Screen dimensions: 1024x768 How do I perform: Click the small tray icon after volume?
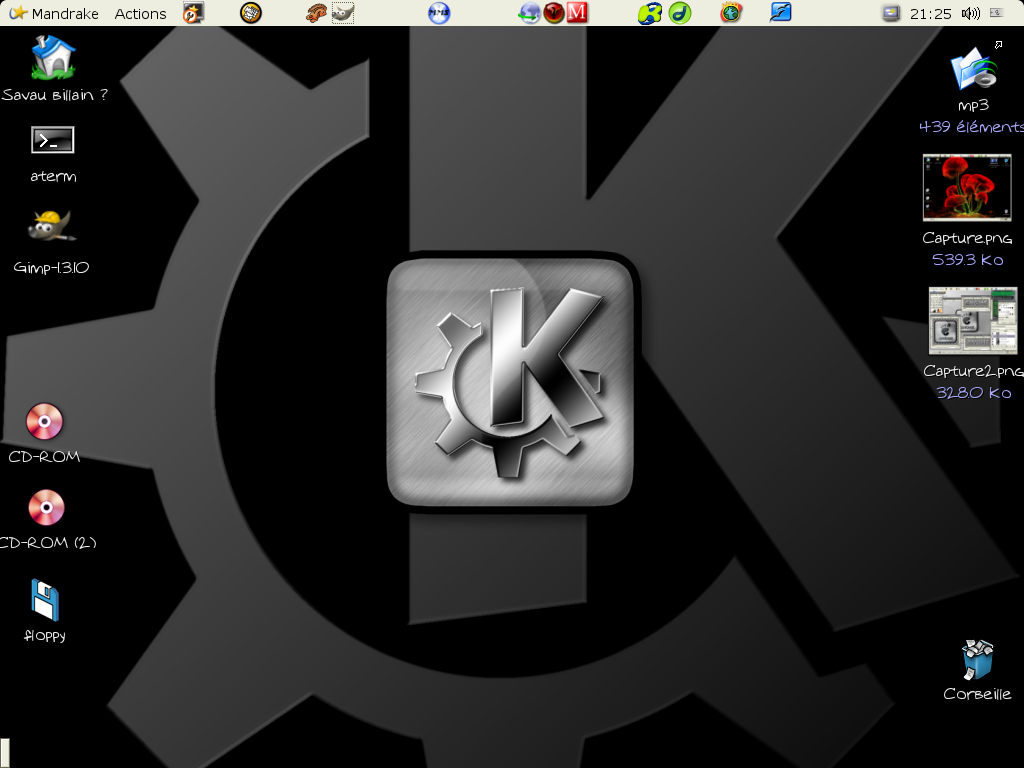[x=997, y=12]
